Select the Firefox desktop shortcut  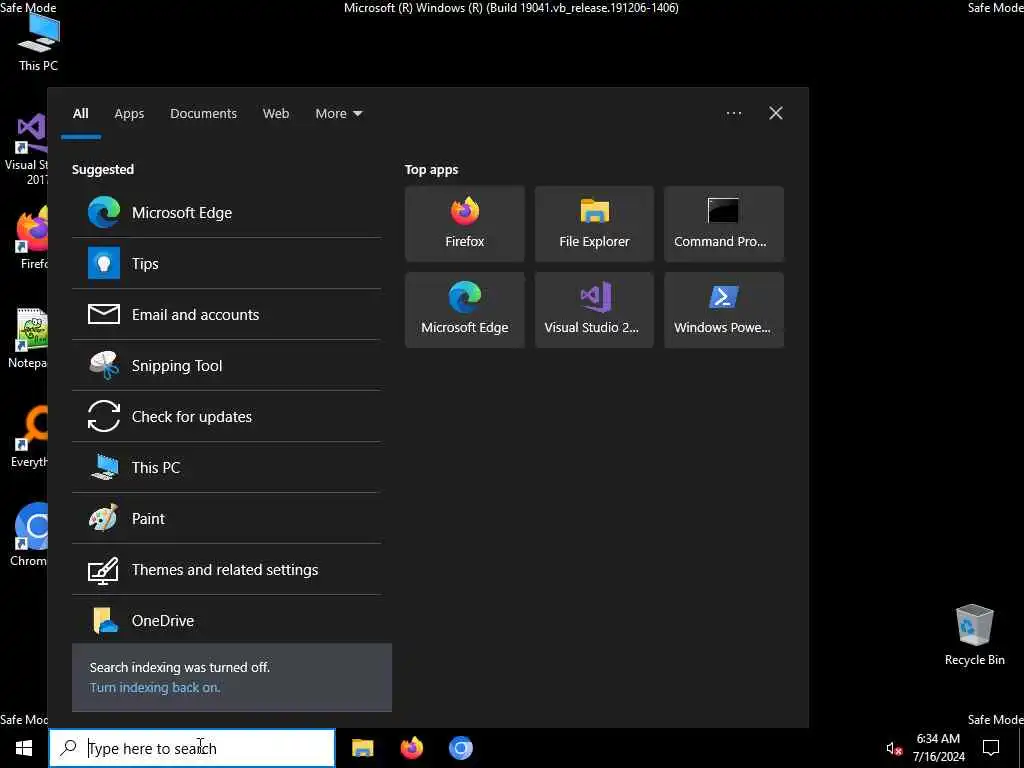pyautogui.click(x=31, y=238)
